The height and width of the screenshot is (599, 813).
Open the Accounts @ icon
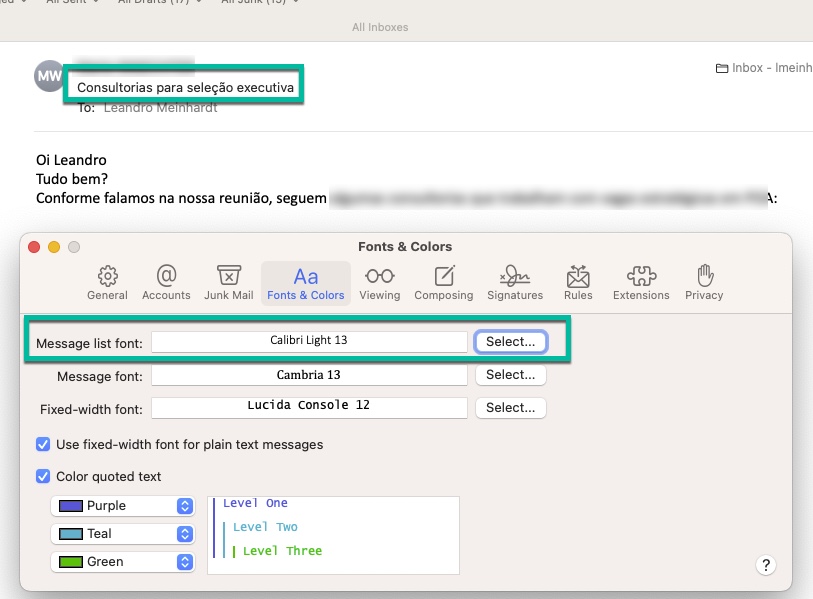click(x=166, y=275)
